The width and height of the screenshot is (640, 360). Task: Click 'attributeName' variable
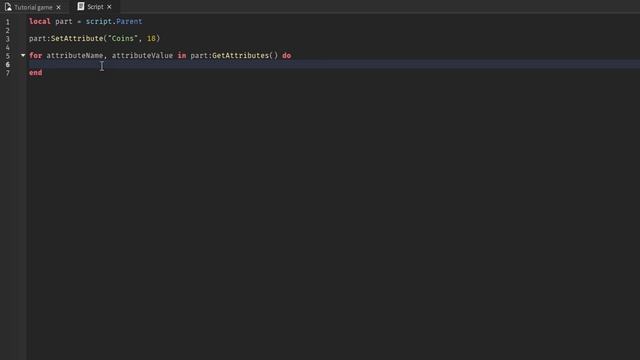tap(75, 55)
